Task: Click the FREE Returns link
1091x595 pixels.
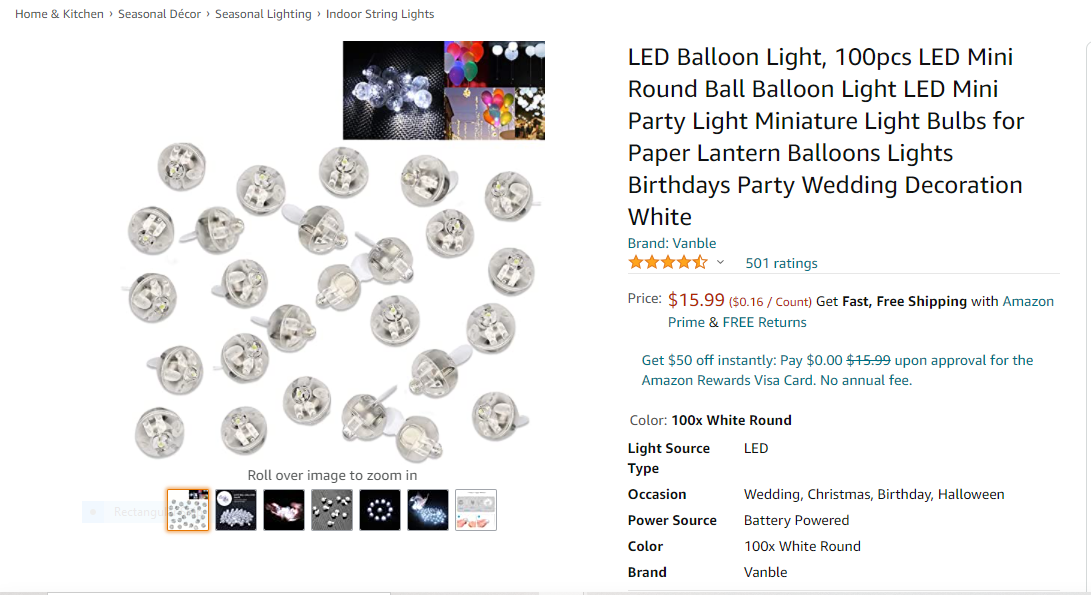Action: coord(765,322)
